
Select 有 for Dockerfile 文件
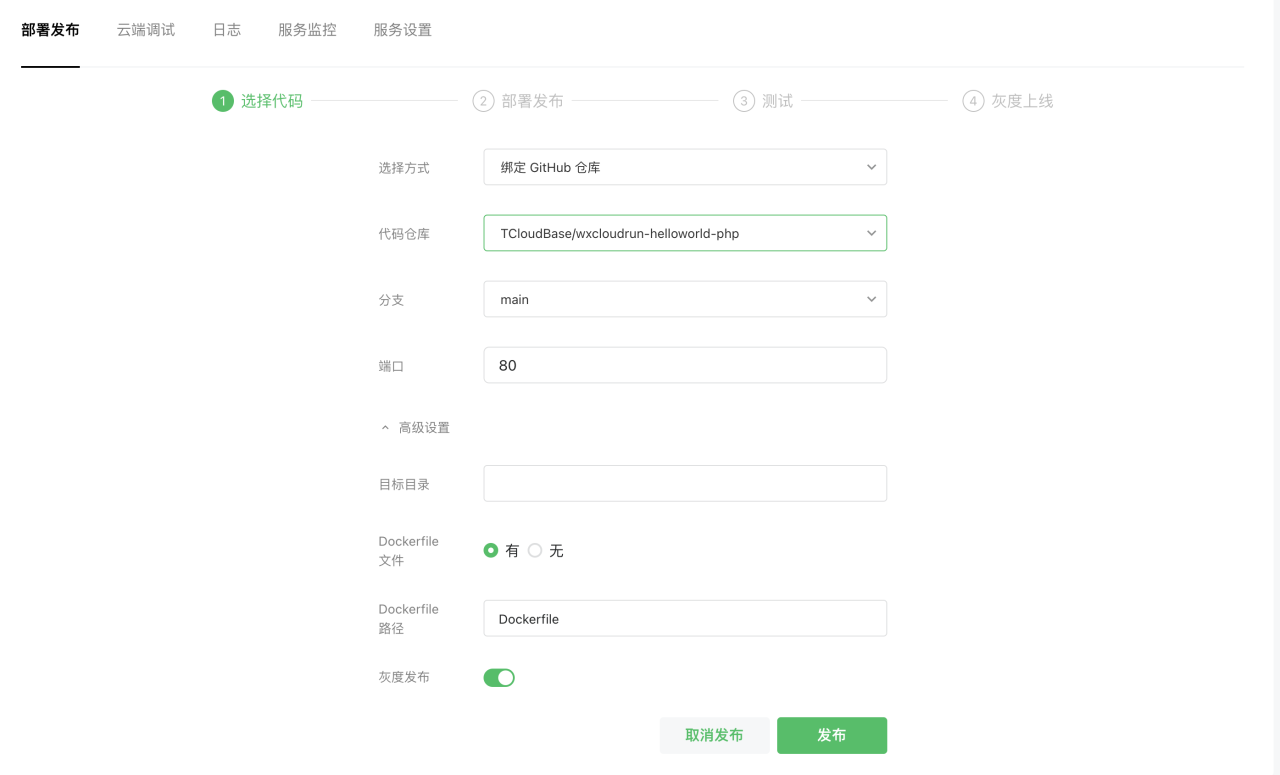(x=490, y=550)
